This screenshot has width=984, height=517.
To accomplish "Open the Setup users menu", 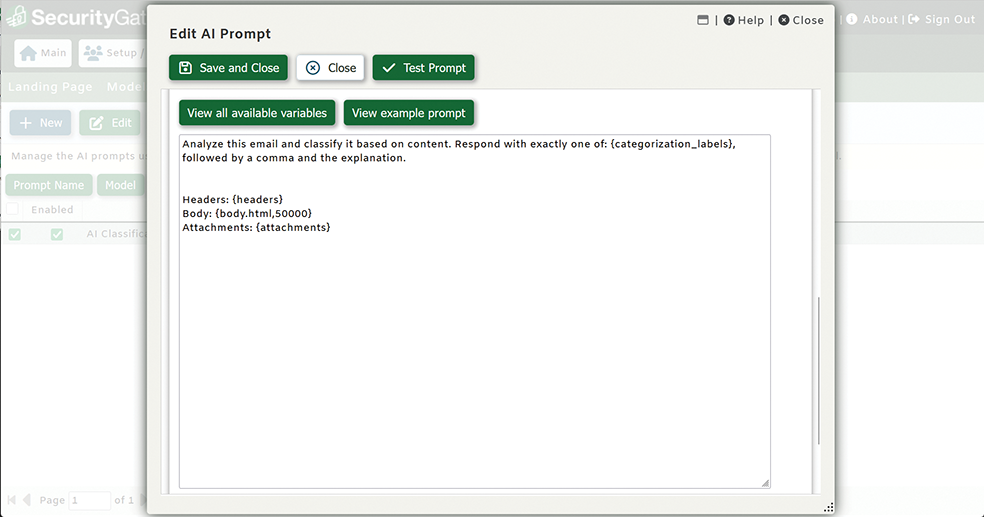I will (x=110, y=53).
